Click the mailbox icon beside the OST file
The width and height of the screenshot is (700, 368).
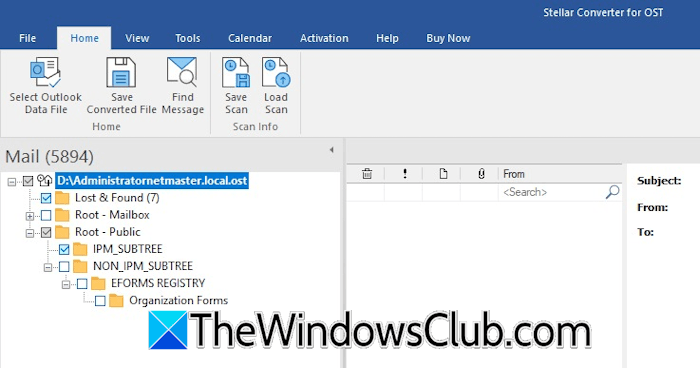[x=45, y=180]
